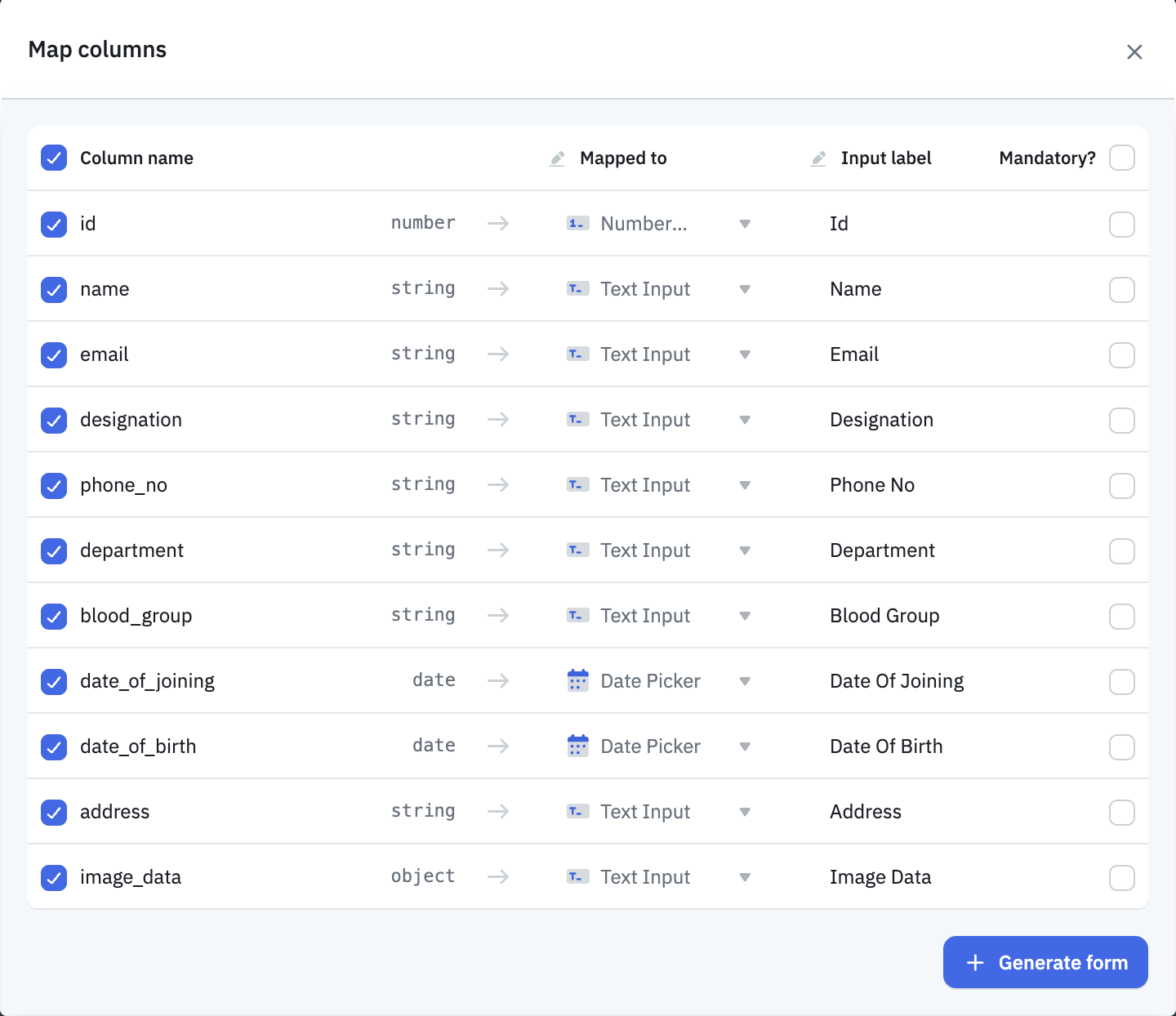
Task: Click the edit pencil beside Mapped to header
Action: pos(557,158)
